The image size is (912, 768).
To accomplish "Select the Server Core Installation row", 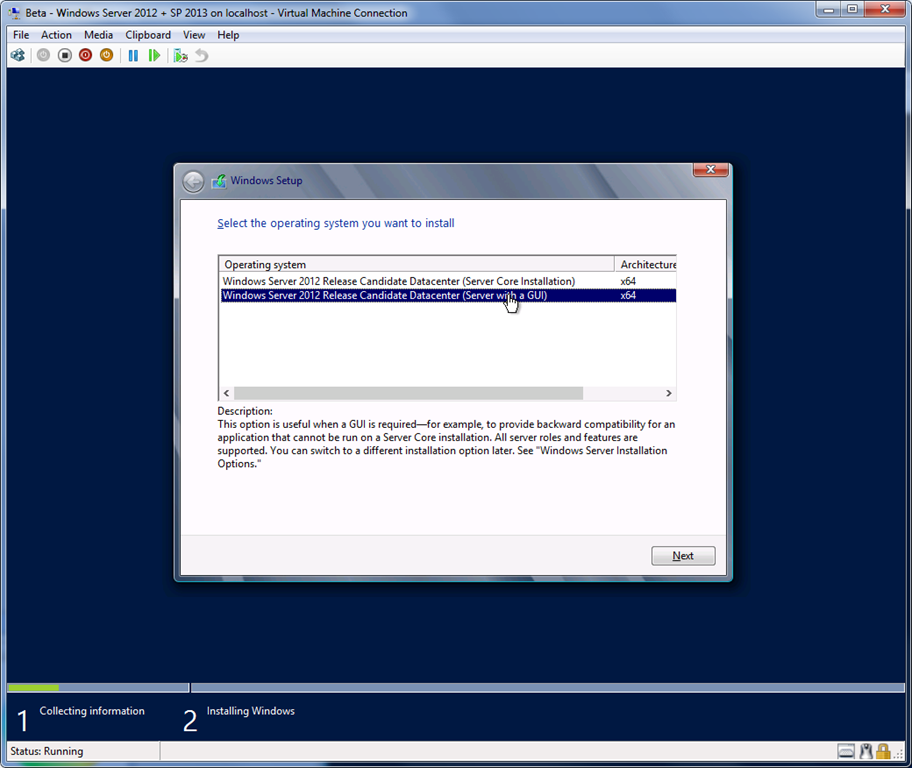I will 448,281.
